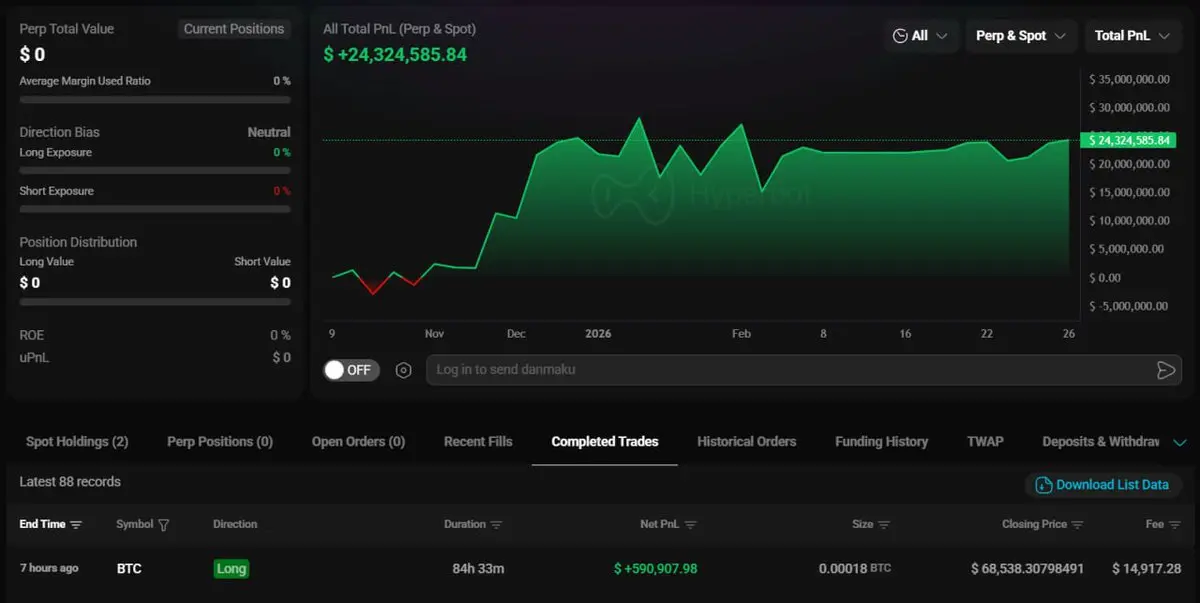The width and height of the screenshot is (1200, 603).
Task: Click the net PnL value +590,907.98
Action: [x=656, y=568]
